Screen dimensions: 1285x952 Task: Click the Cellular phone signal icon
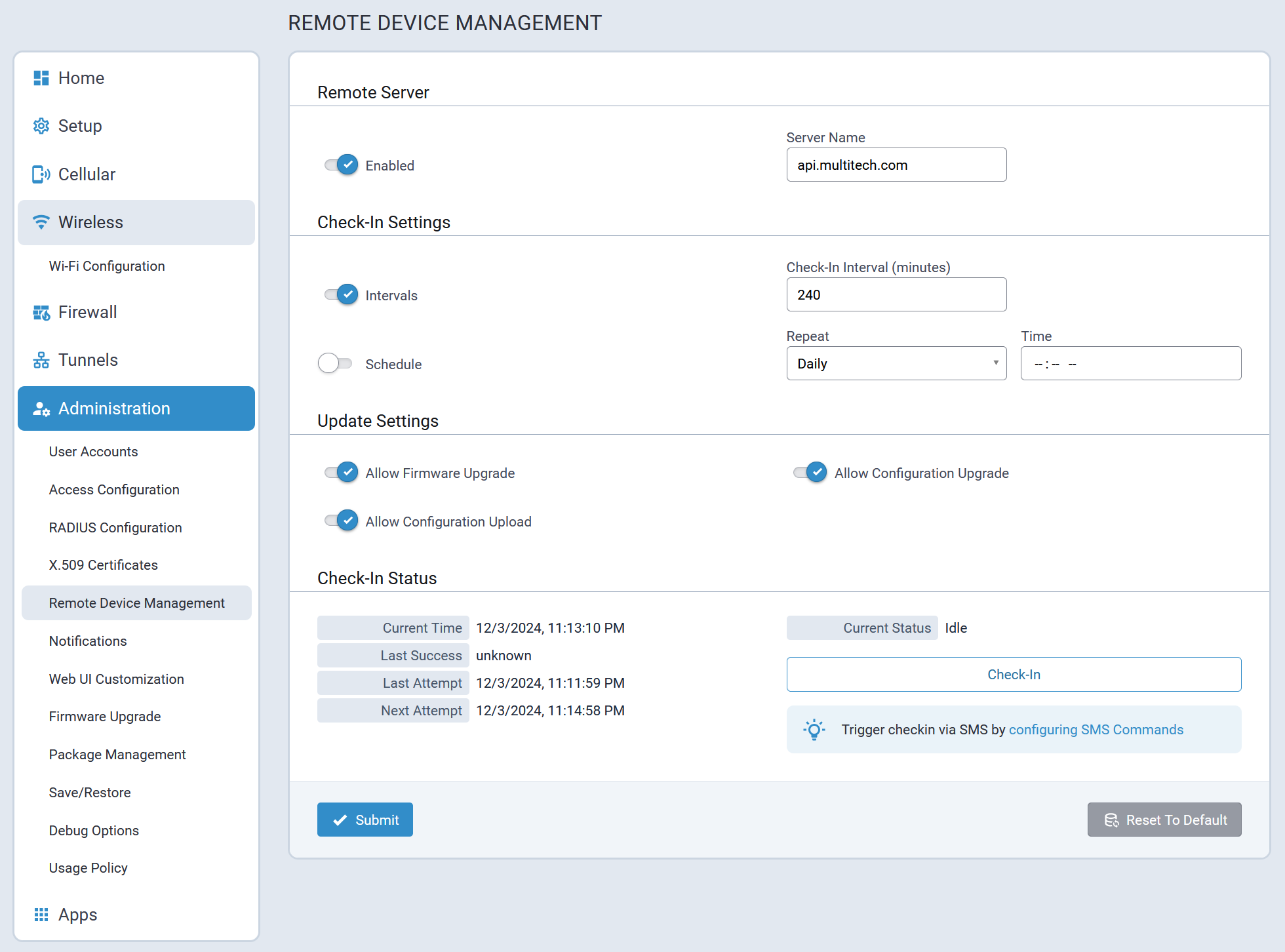click(41, 174)
